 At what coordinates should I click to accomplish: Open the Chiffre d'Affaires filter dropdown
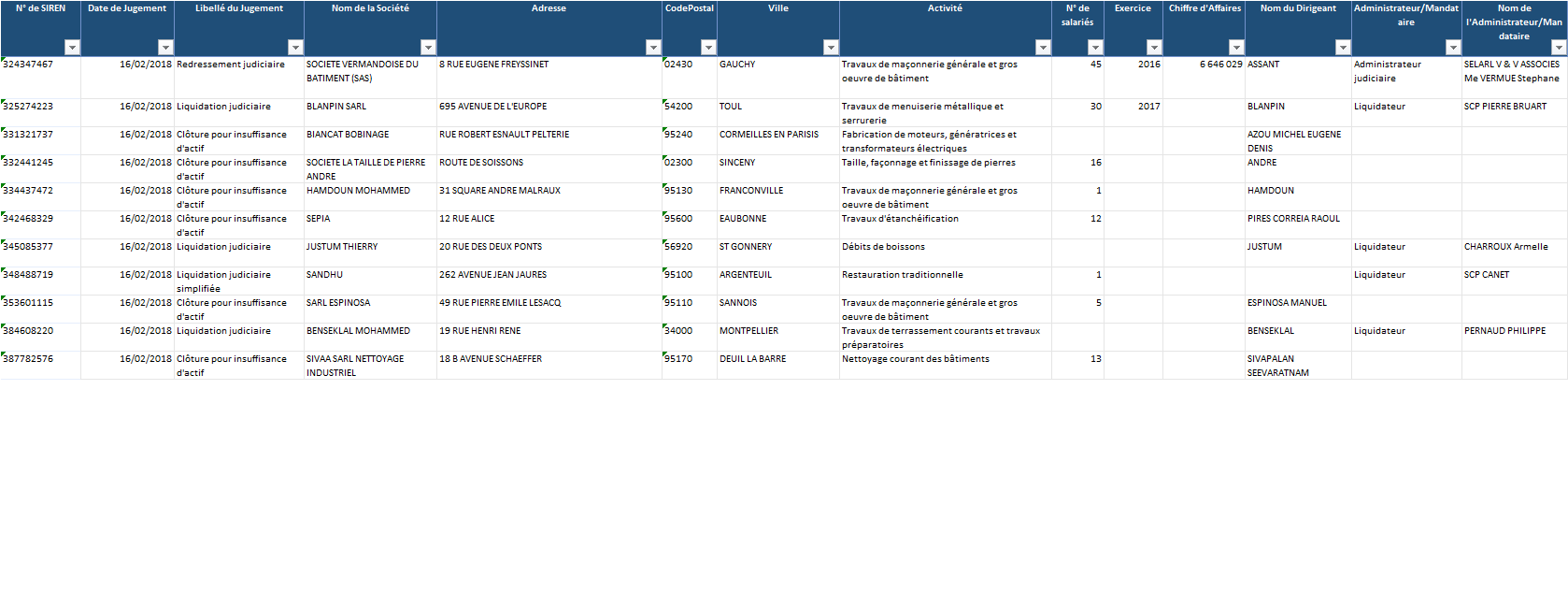click(1236, 48)
